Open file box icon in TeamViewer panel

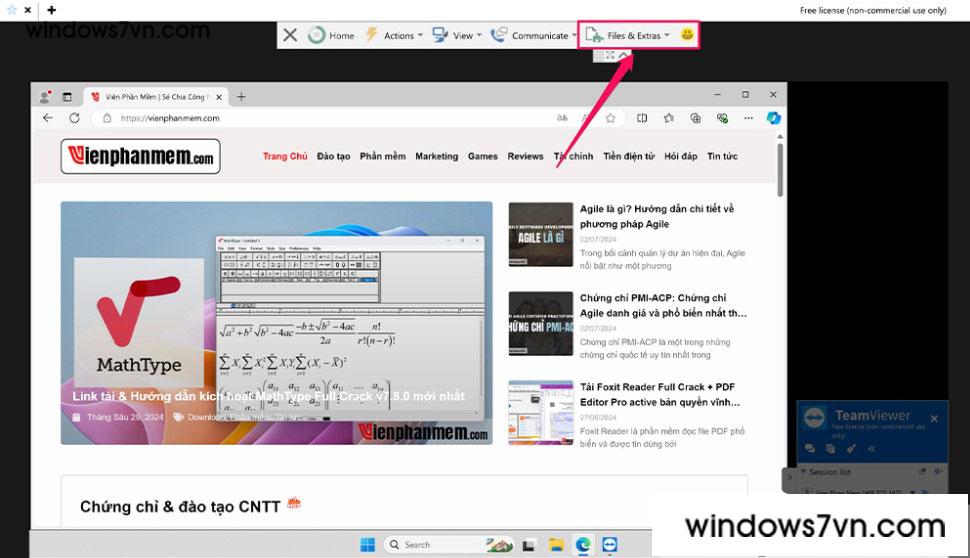point(830,449)
